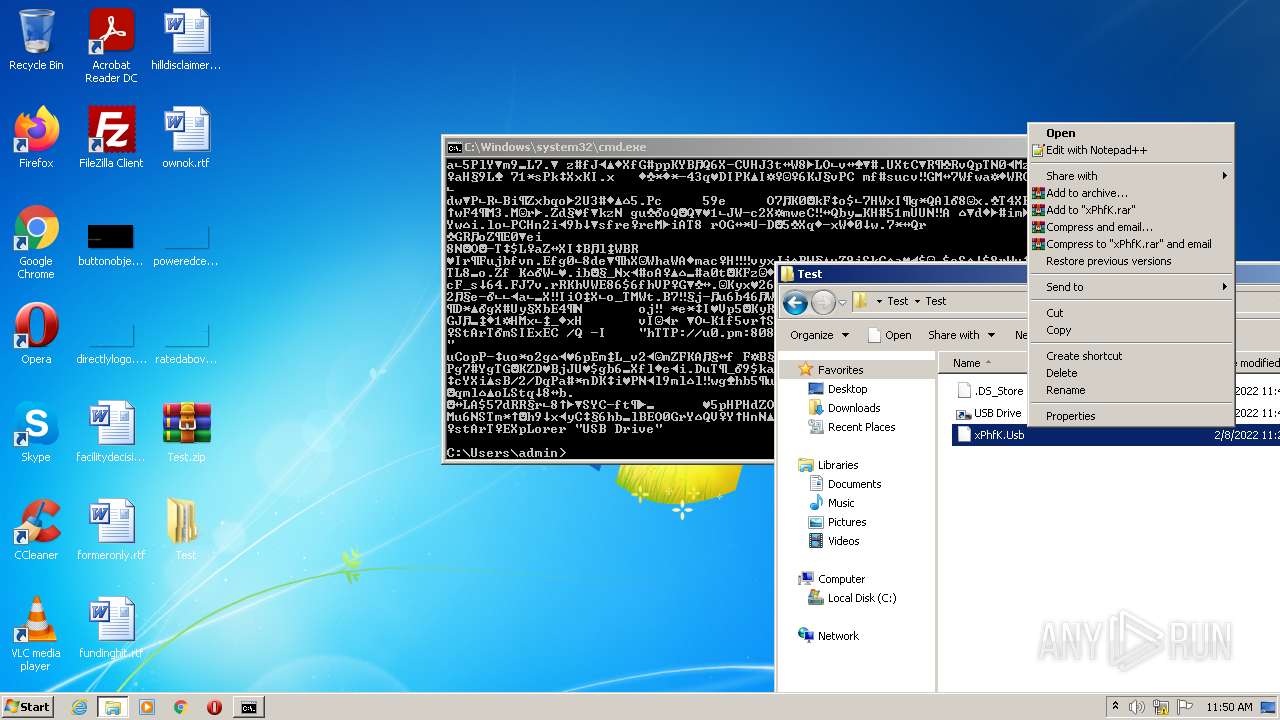This screenshot has height=720, width=1280.
Task: Select Documents library
Action: tap(854, 484)
